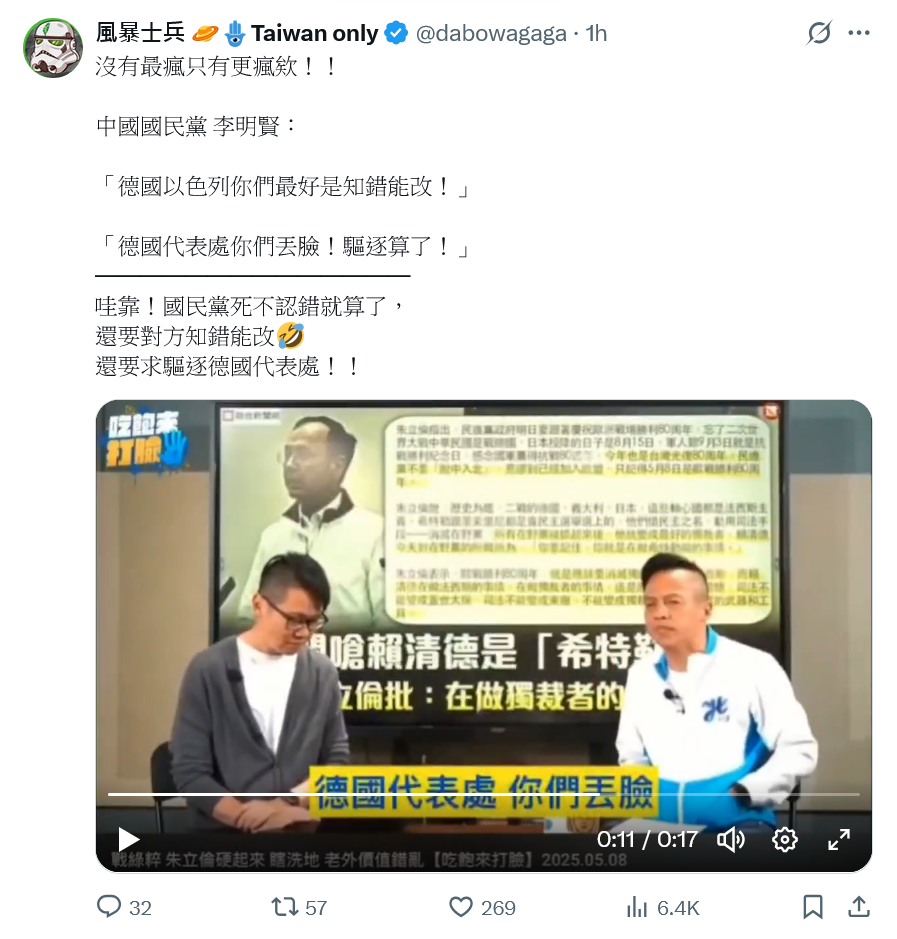View post analytics showing 6.4K
Viewport: 897px width, 939px height.
[x=662, y=907]
